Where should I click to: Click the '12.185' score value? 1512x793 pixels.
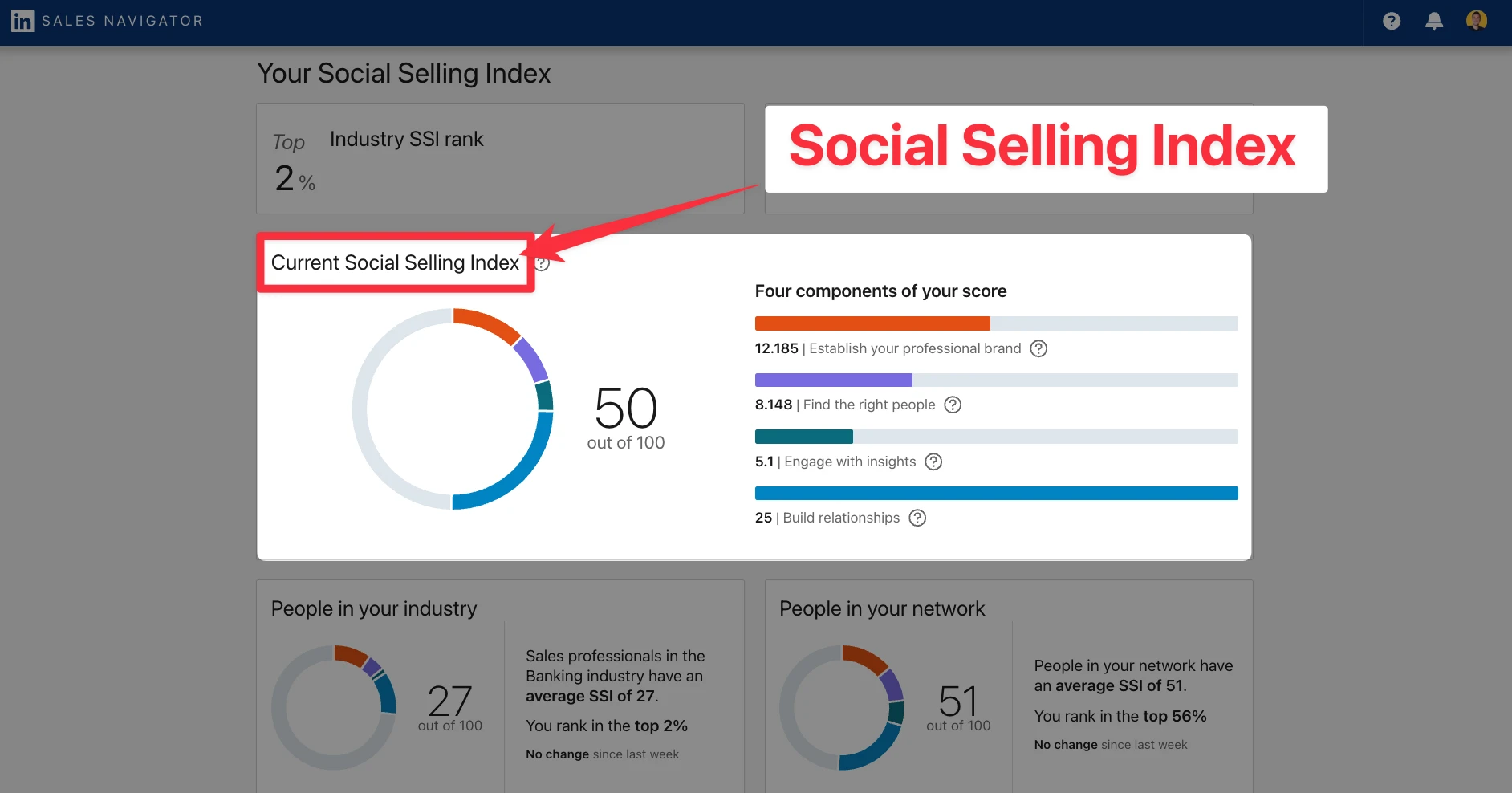pyautogui.click(x=776, y=348)
